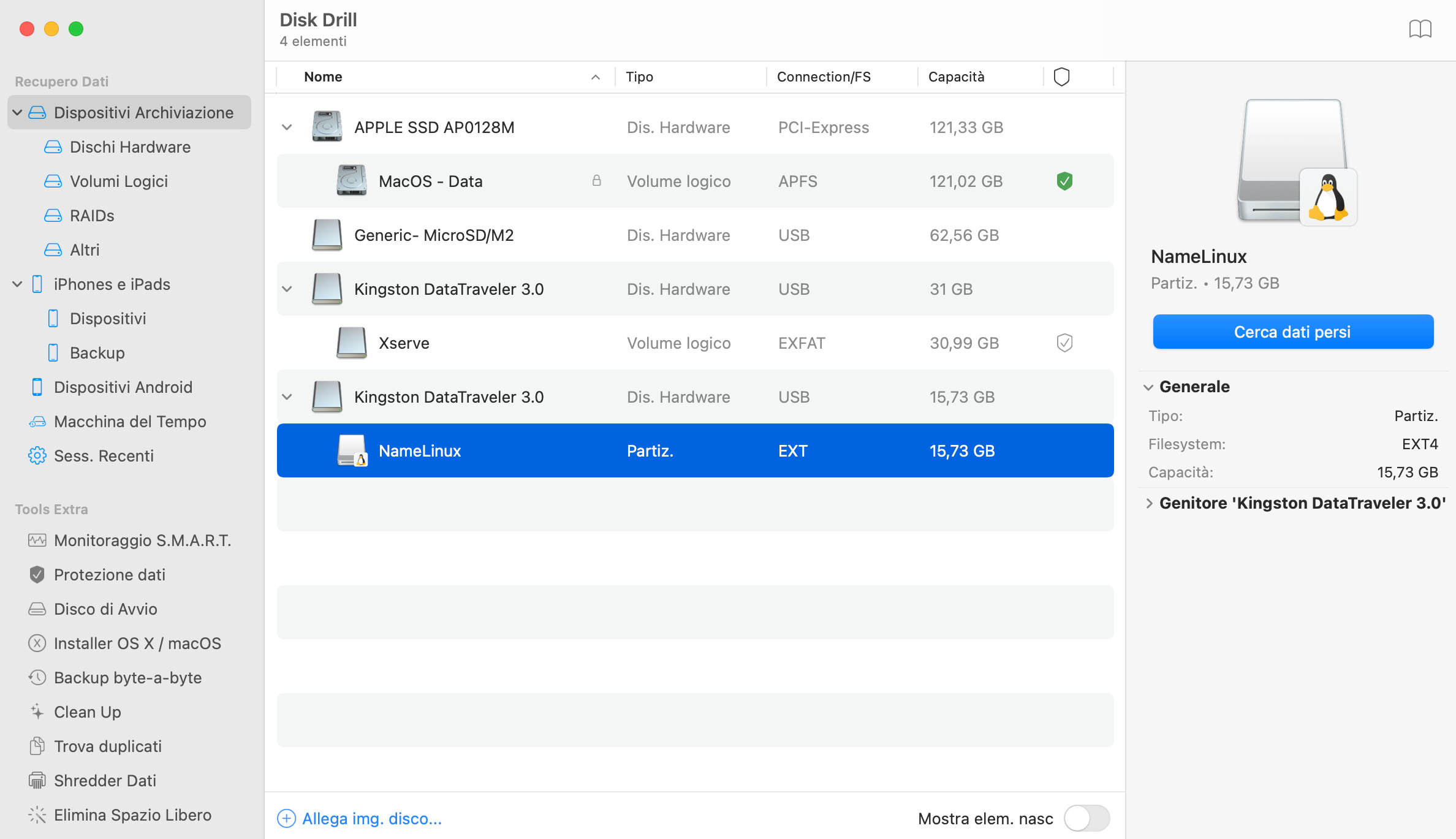Click the Protezione dati shield icon
Image resolution: width=1456 pixels, height=839 pixels.
click(37, 575)
